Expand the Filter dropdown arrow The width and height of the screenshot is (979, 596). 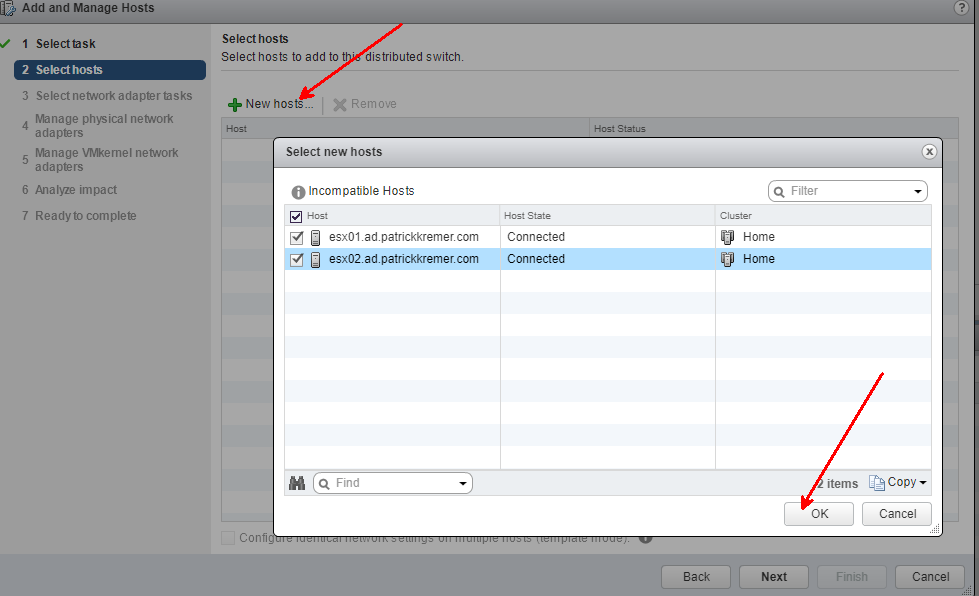[x=918, y=191]
